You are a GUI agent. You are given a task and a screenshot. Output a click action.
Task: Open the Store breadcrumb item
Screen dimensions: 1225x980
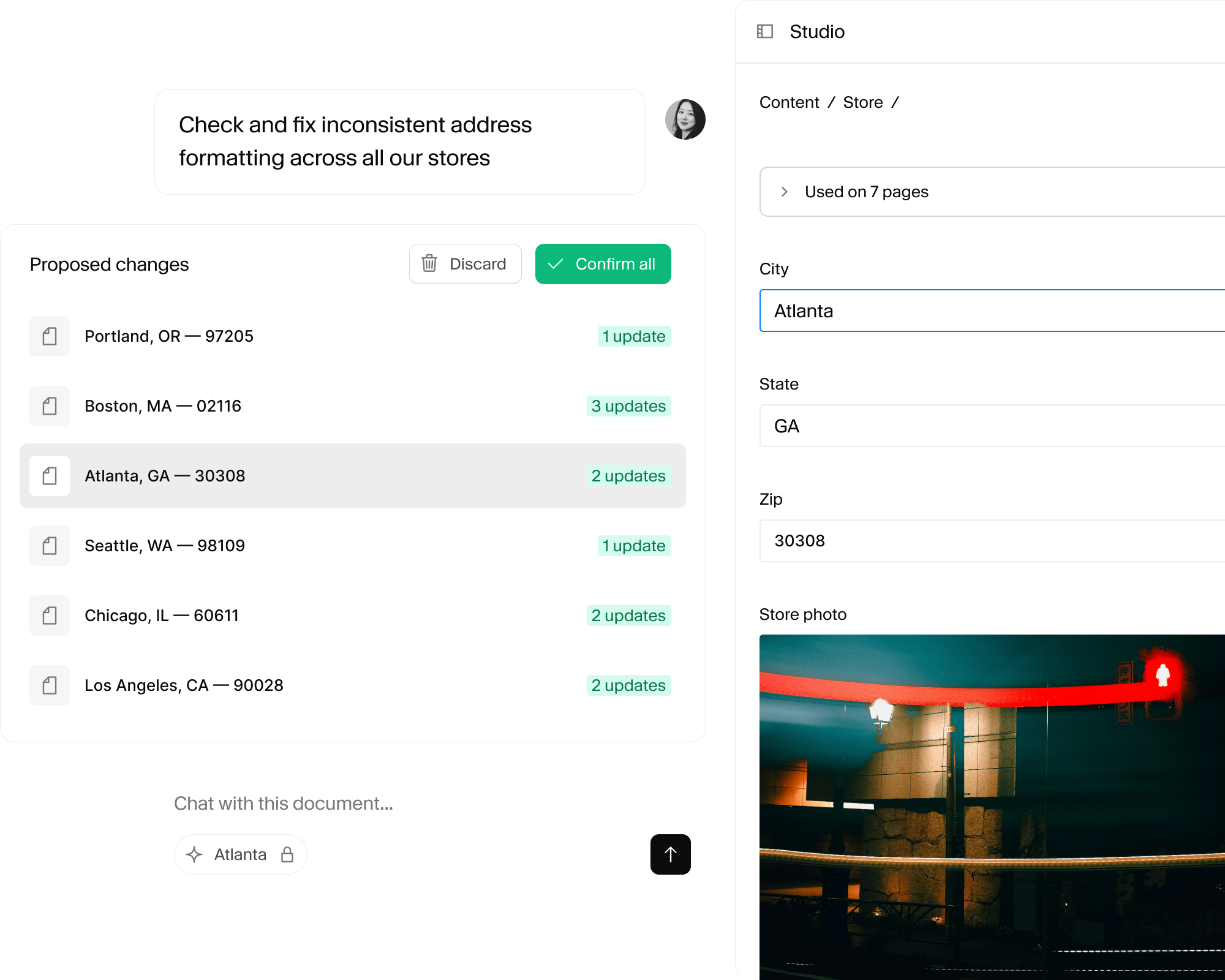tap(863, 102)
